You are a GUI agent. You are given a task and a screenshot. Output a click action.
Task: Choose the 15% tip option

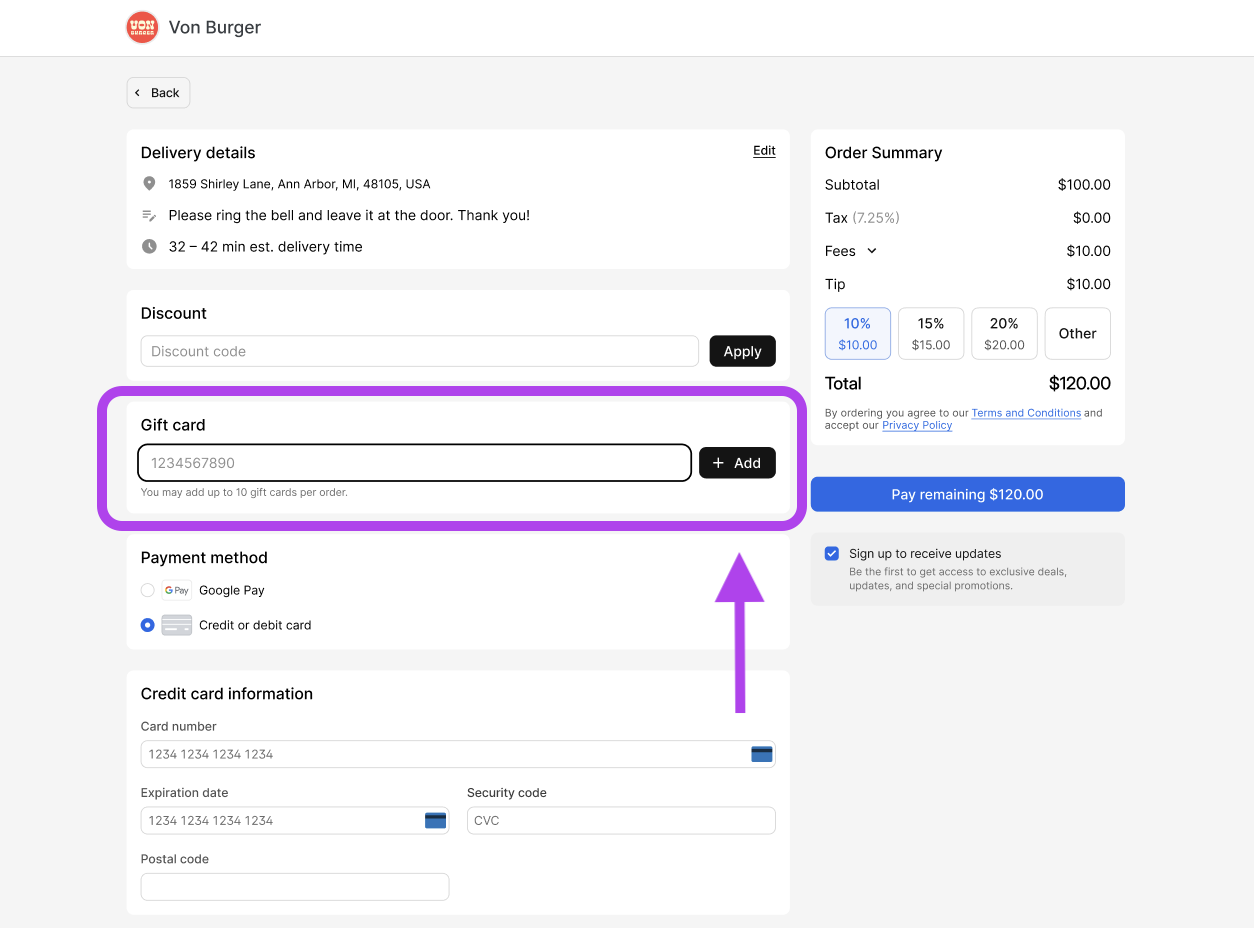point(931,333)
